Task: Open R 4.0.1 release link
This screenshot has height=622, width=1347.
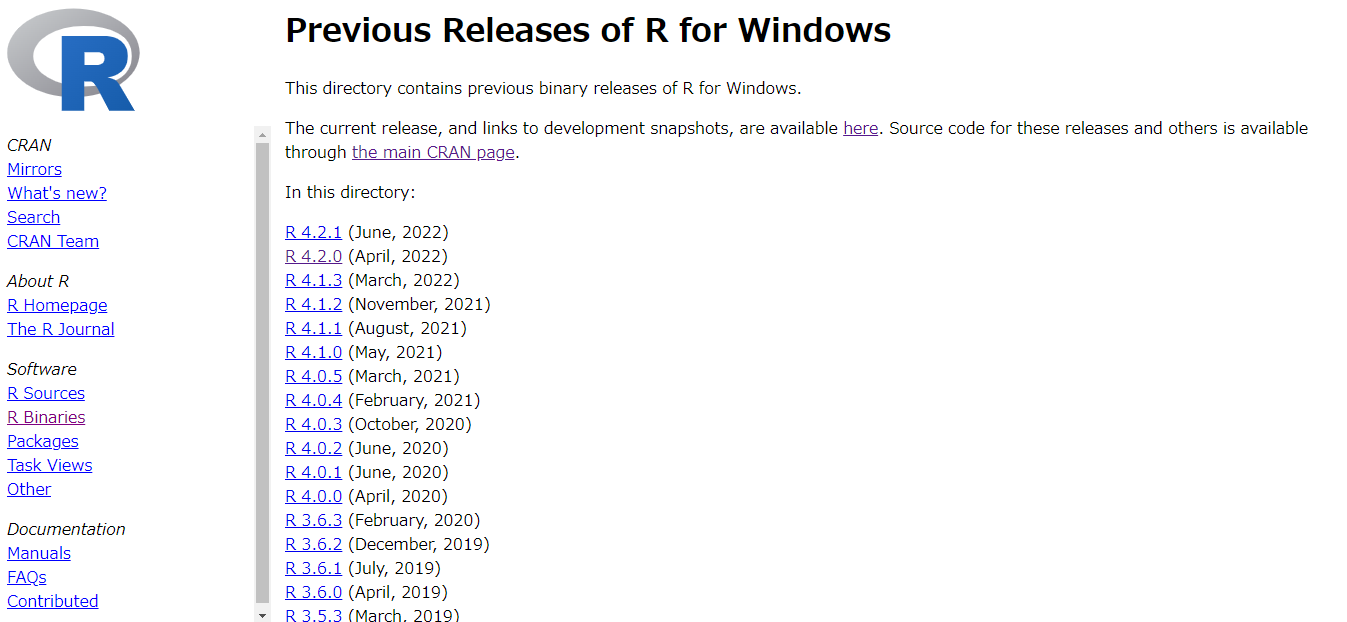Action: click(x=313, y=472)
